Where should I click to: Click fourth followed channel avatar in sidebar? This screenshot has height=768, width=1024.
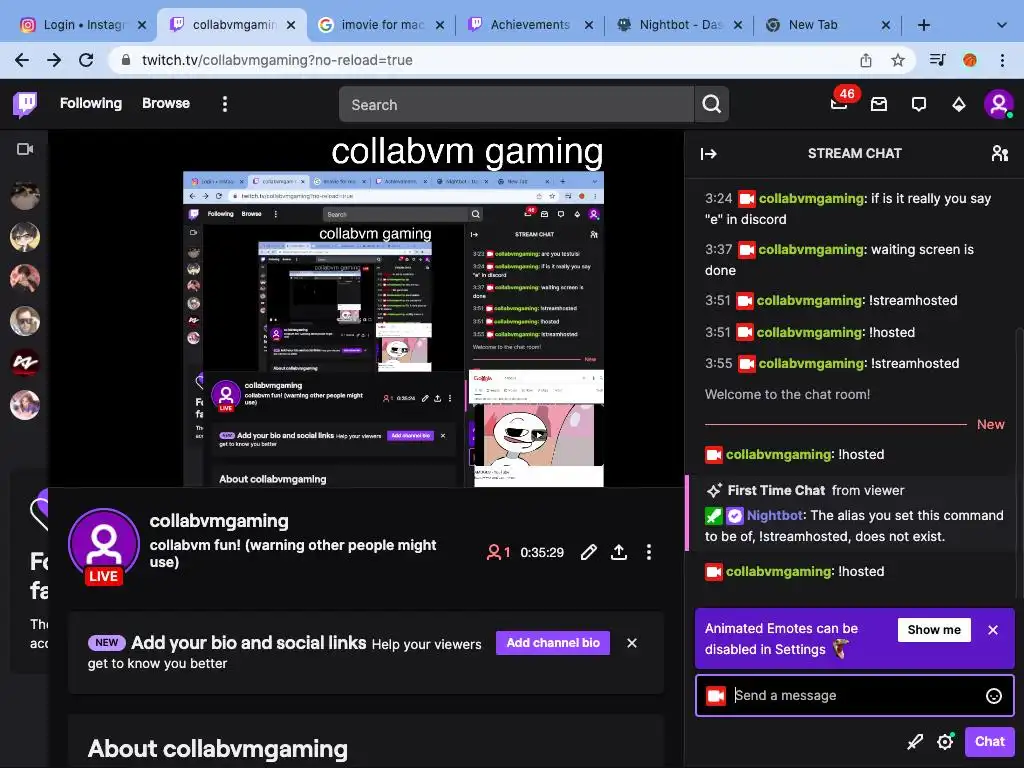click(25, 321)
